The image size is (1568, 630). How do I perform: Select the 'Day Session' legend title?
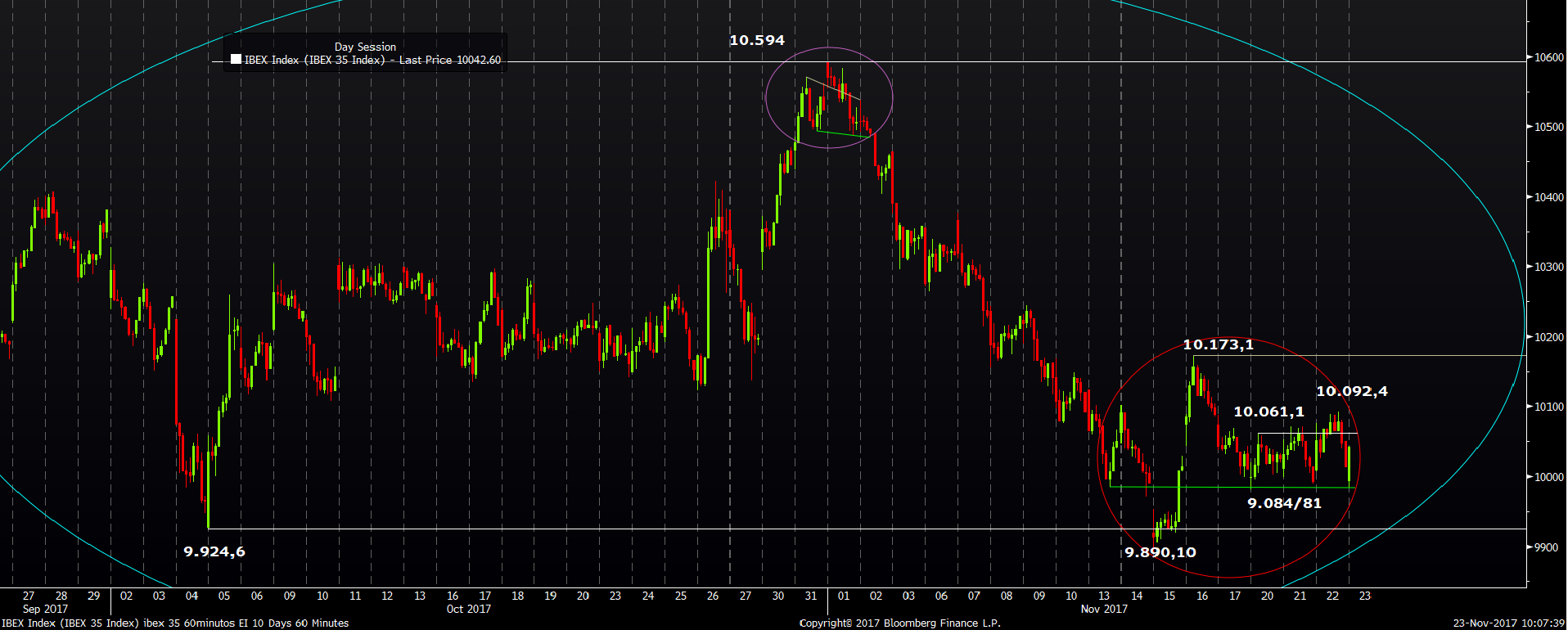click(365, 47)
